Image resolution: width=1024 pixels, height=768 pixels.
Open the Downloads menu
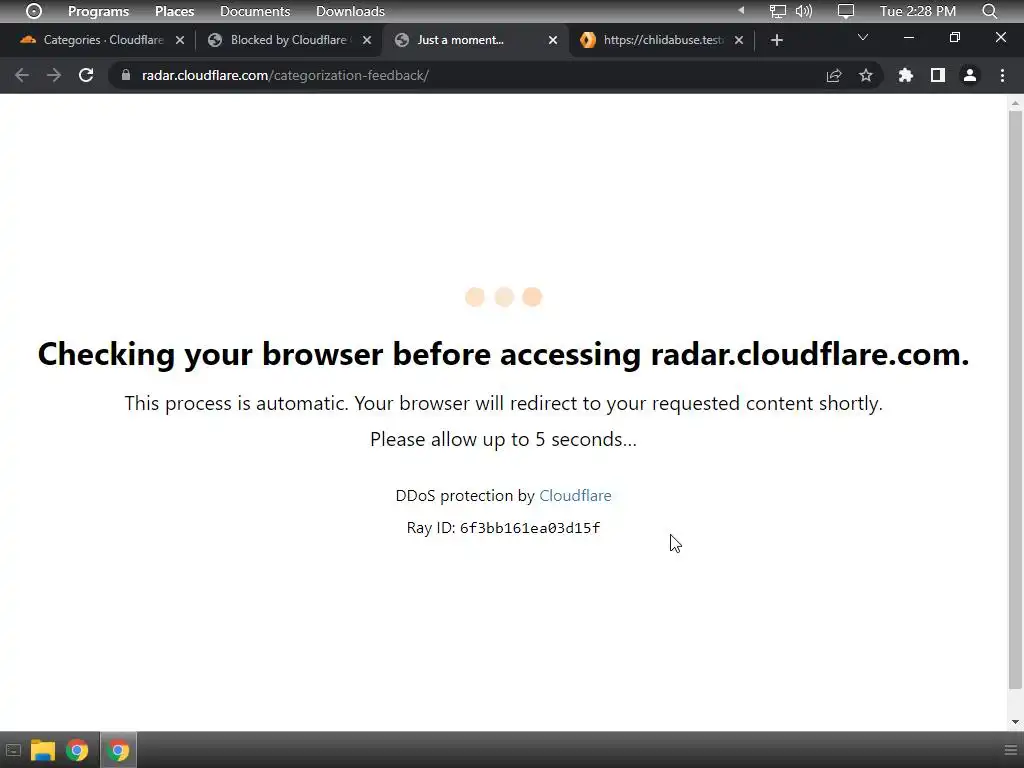point(350,11)
